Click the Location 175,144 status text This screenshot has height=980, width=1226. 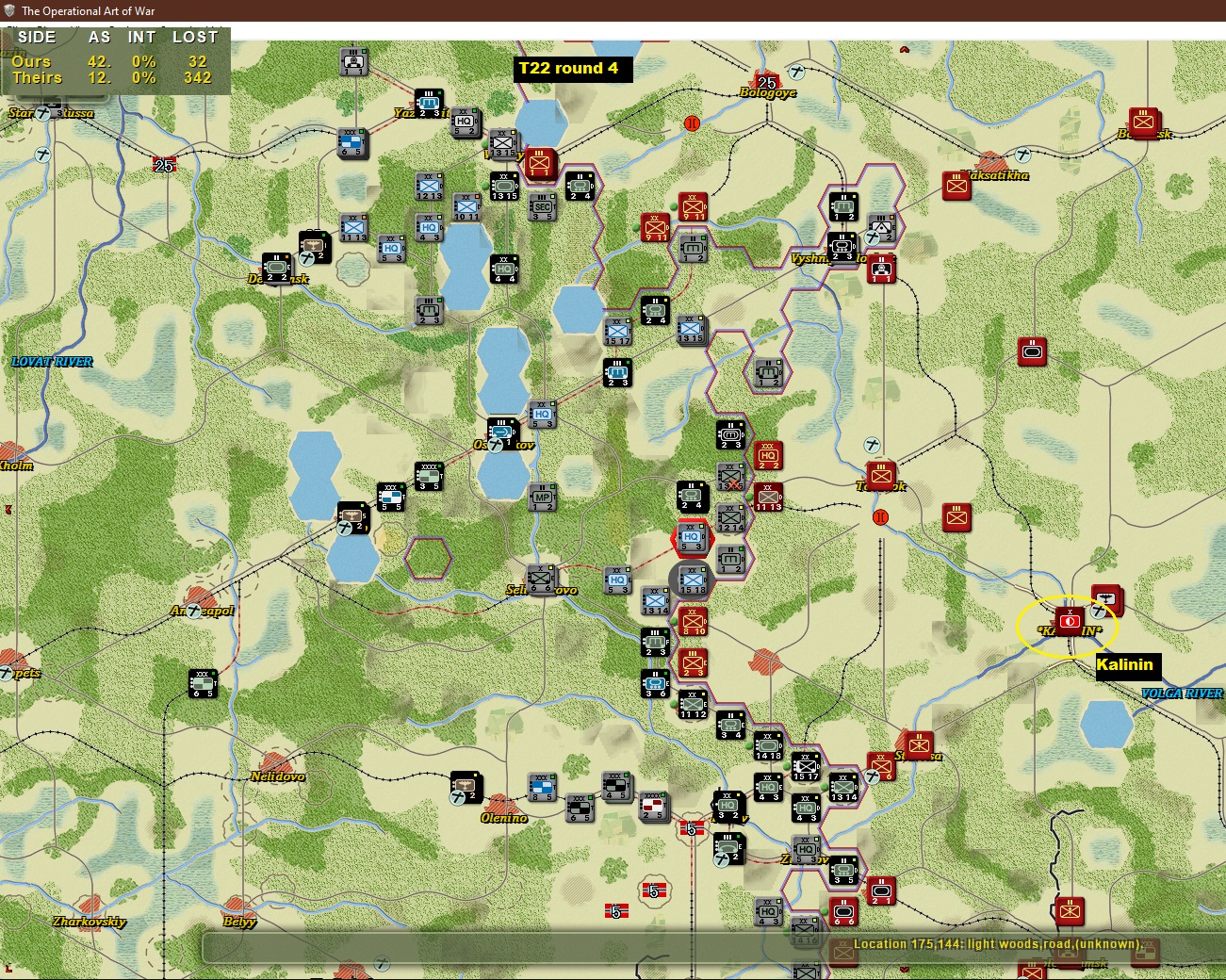997,944
